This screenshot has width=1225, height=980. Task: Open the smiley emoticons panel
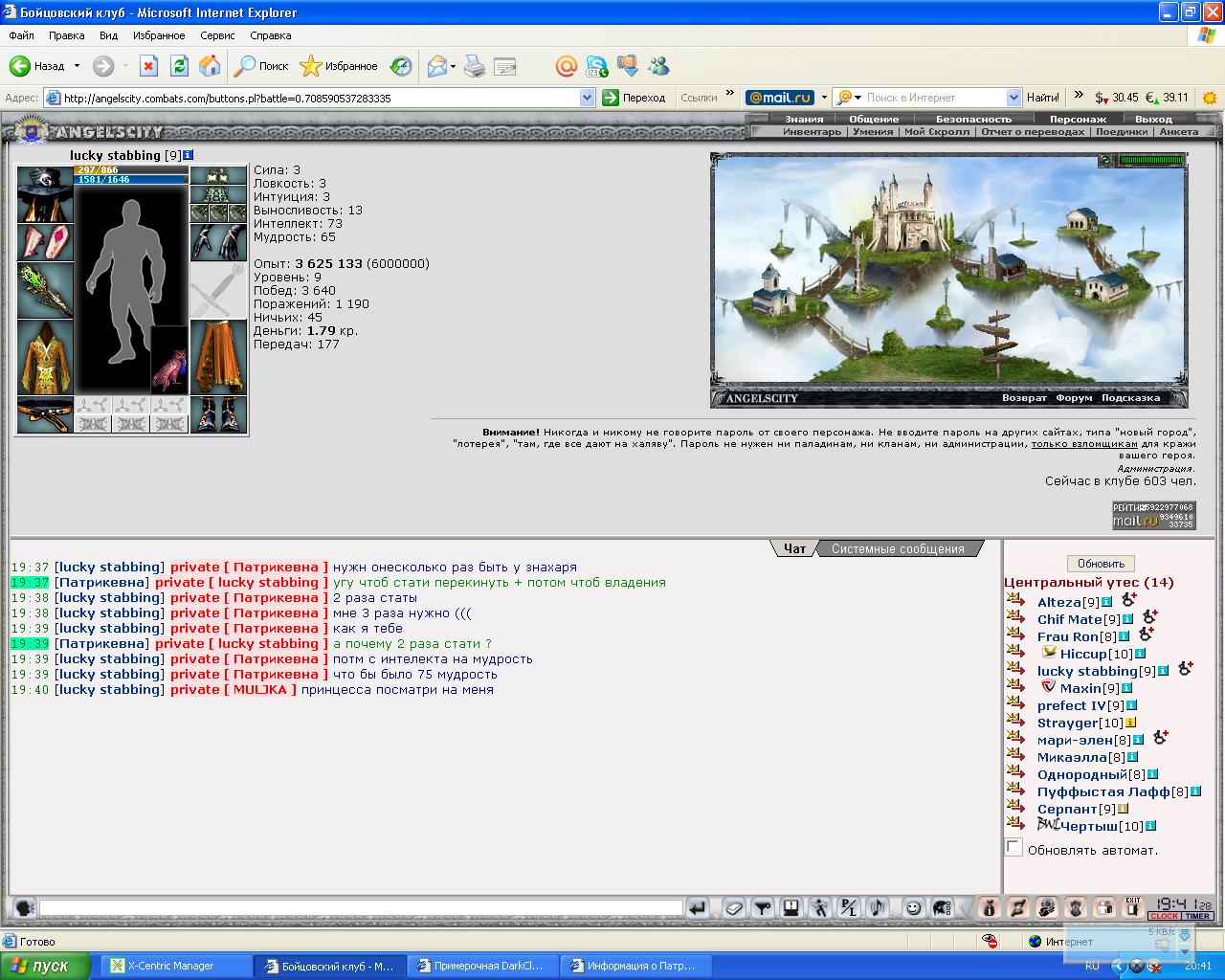[x=914, y=907]
